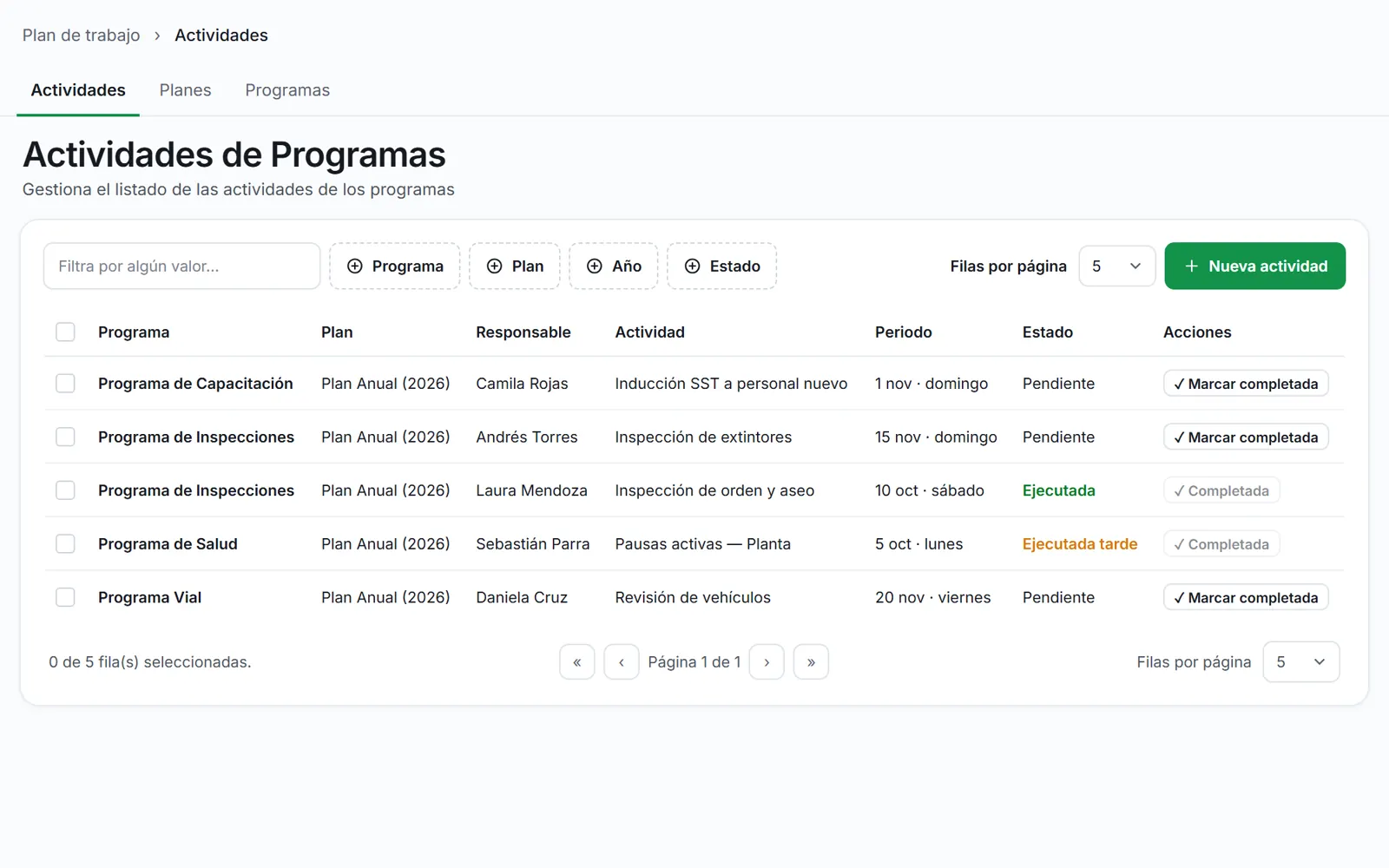The width and height of the screenshot is (1389, 868).
Task: Click responsable Camila Rojas
Action: 522,384
